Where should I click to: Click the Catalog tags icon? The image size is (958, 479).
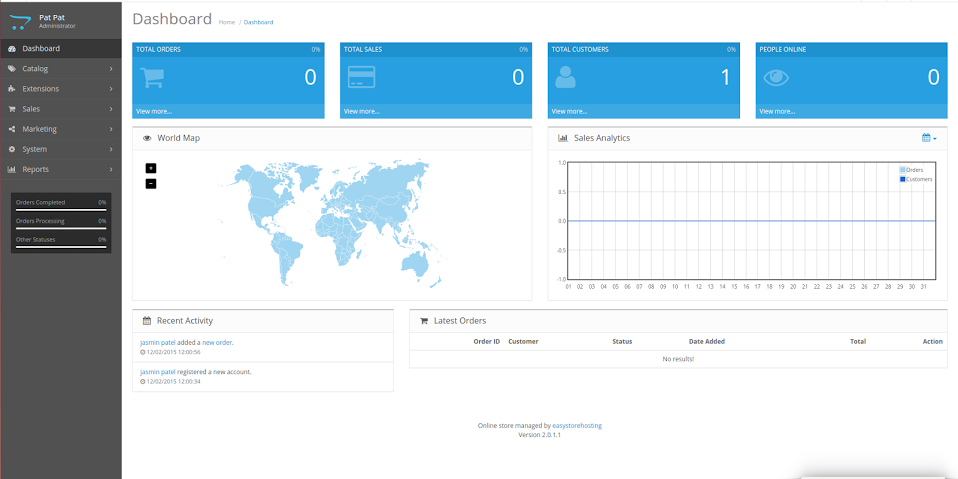click(x=12, y=69)
